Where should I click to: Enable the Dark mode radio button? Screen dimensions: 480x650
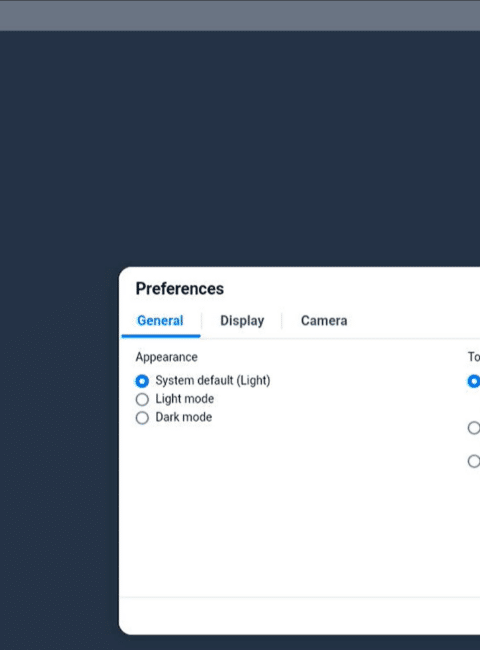point(142,417)
